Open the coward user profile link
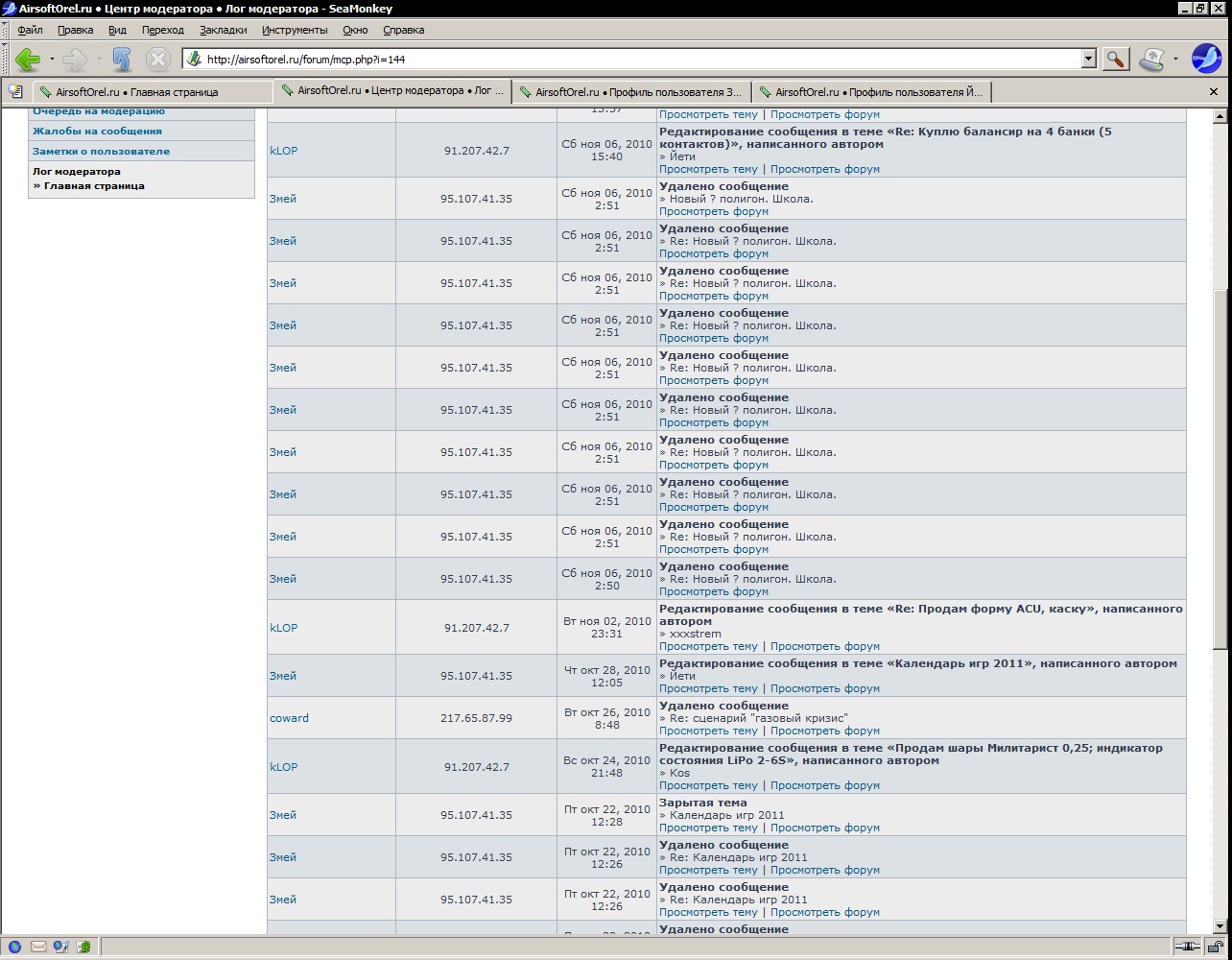Screen dimensions: 1232x960 coord(289,718)
